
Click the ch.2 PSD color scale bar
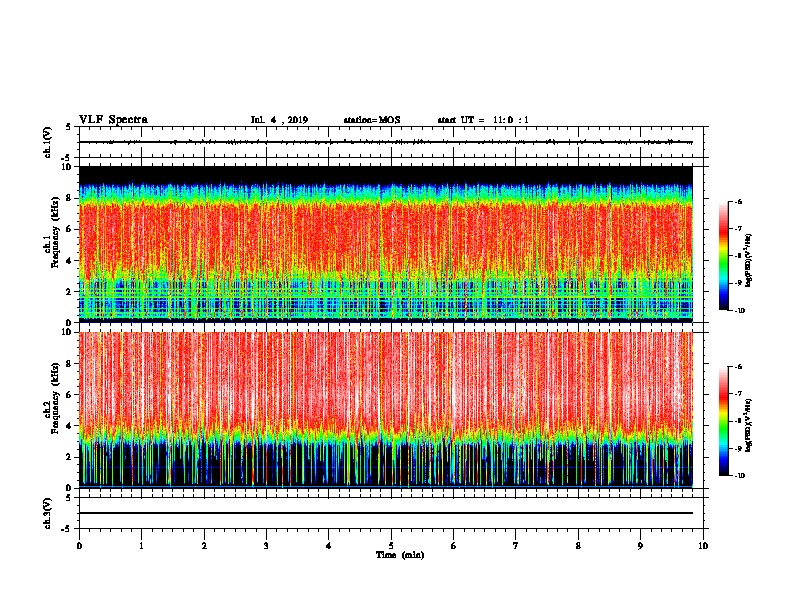click(724, 421)
